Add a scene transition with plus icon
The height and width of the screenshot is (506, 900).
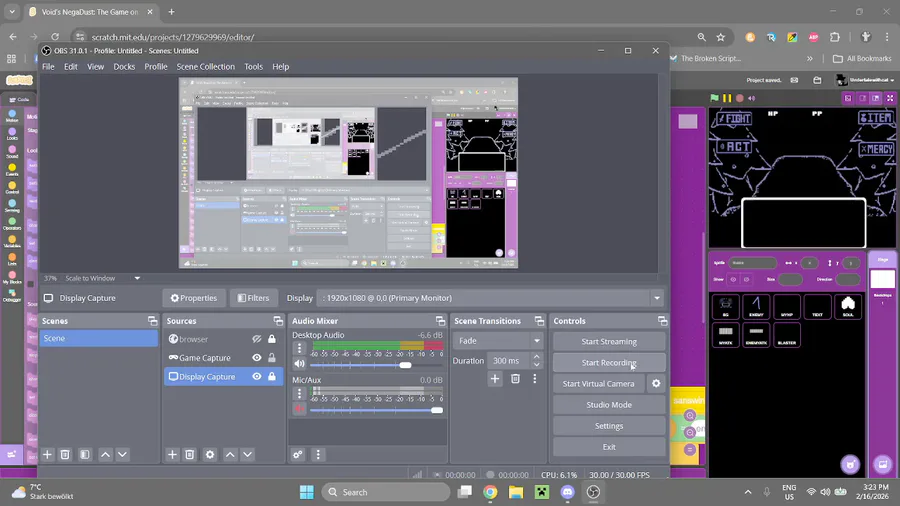click(495, 379)
